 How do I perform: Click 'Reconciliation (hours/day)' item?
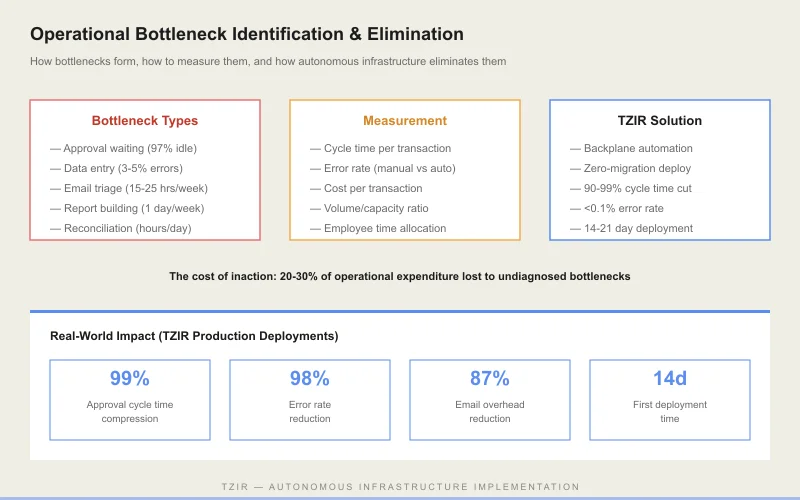121,228
